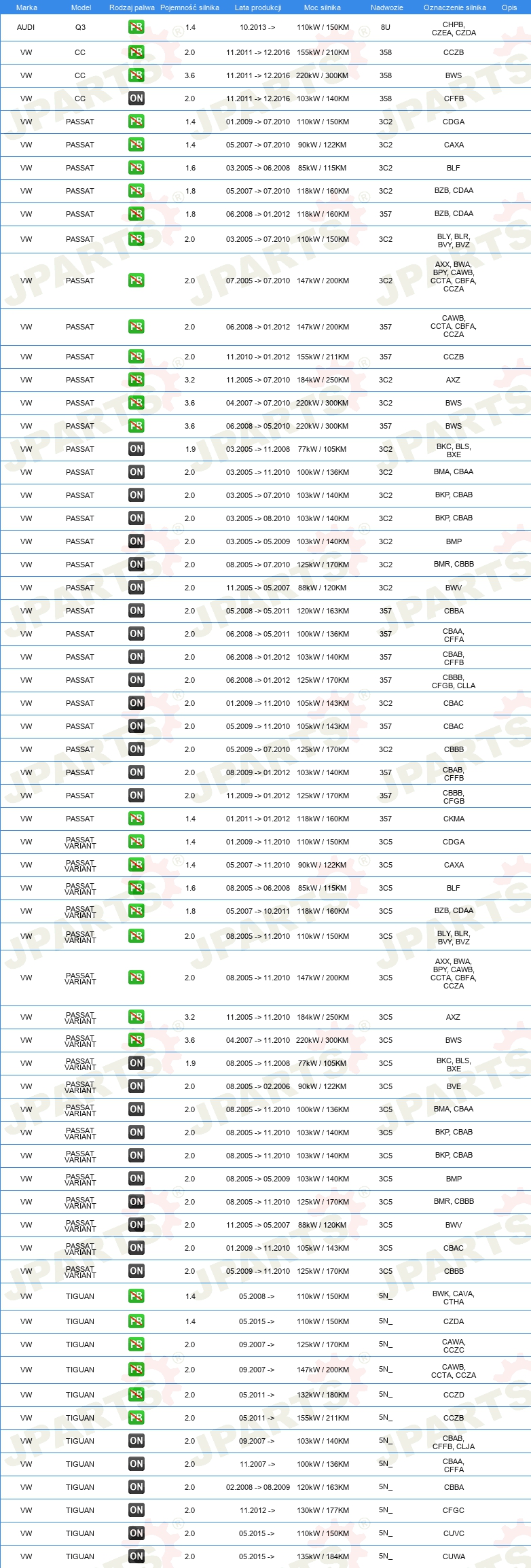Click the diesel ON icon in the PASSAT 3C2 1.9 BKC row
Viewport: 531px width, 1568px height.
coord(136,449)
